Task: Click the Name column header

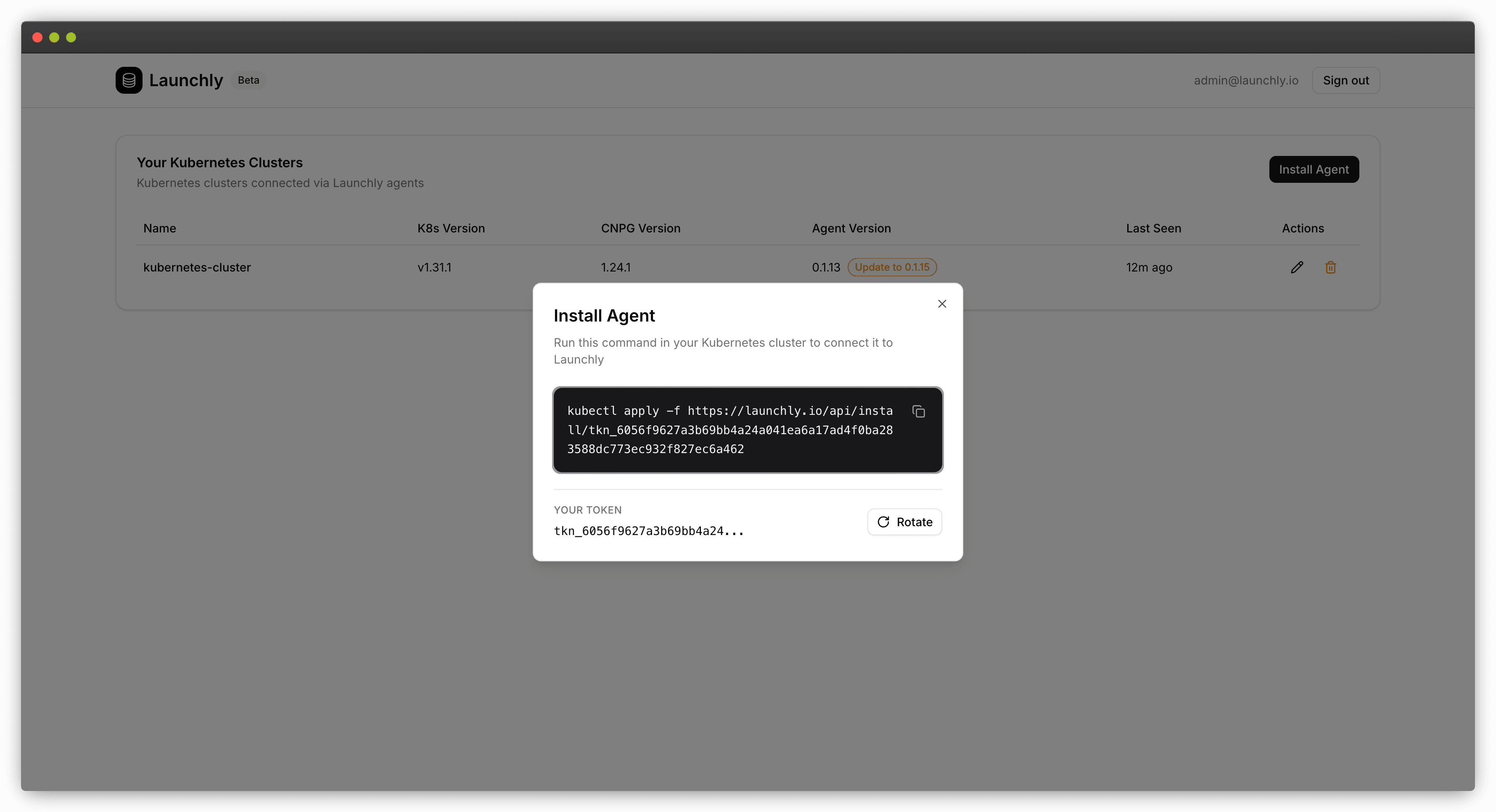Action: click(160, 228)
